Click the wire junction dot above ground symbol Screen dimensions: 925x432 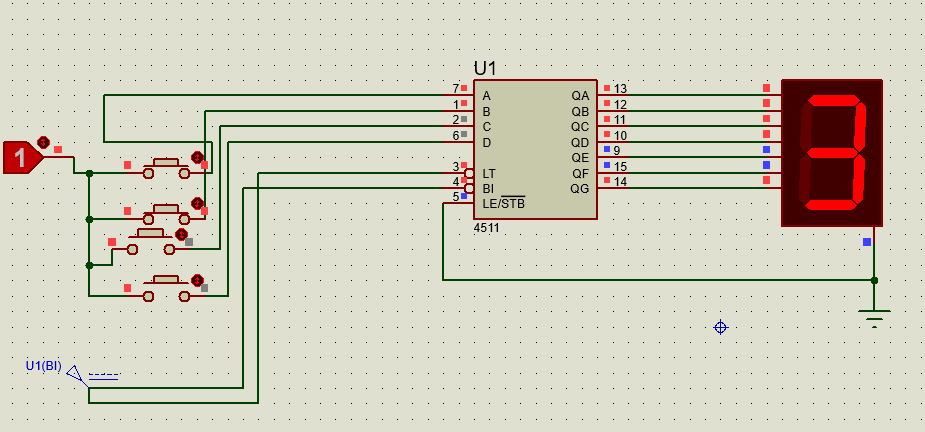pos(874,280)
